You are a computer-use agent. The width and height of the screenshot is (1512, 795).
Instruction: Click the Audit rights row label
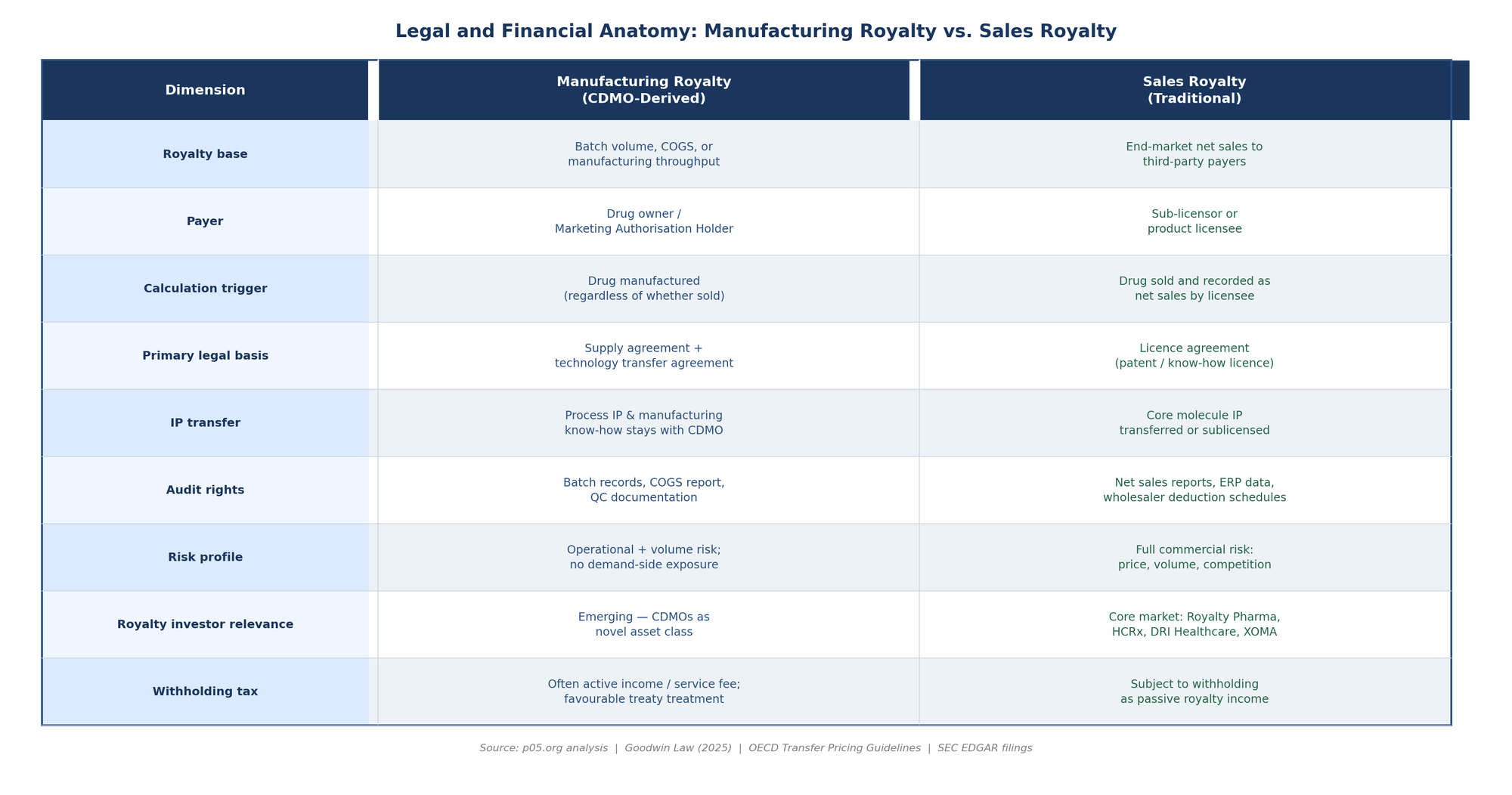pos(205,490)
